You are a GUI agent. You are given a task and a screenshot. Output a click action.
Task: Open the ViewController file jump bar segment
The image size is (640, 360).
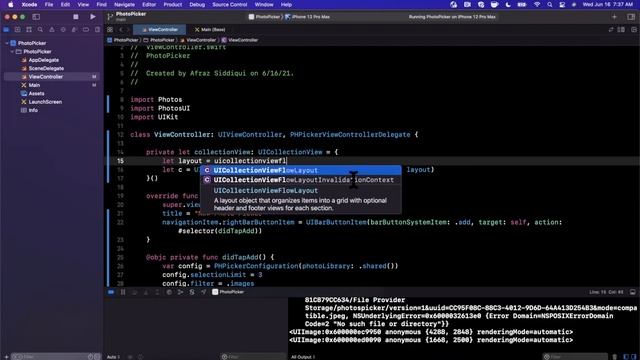pos(198,40)
